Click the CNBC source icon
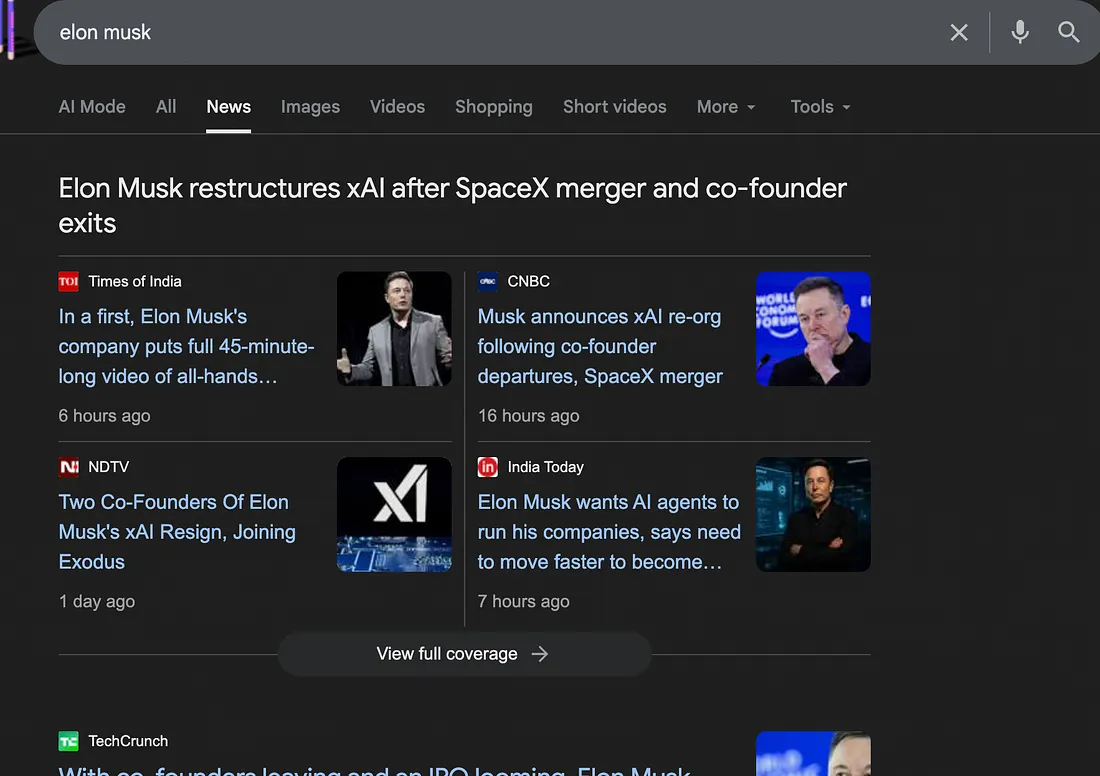1100x776 pixels. pyautogui.click(x=487, y=281)
